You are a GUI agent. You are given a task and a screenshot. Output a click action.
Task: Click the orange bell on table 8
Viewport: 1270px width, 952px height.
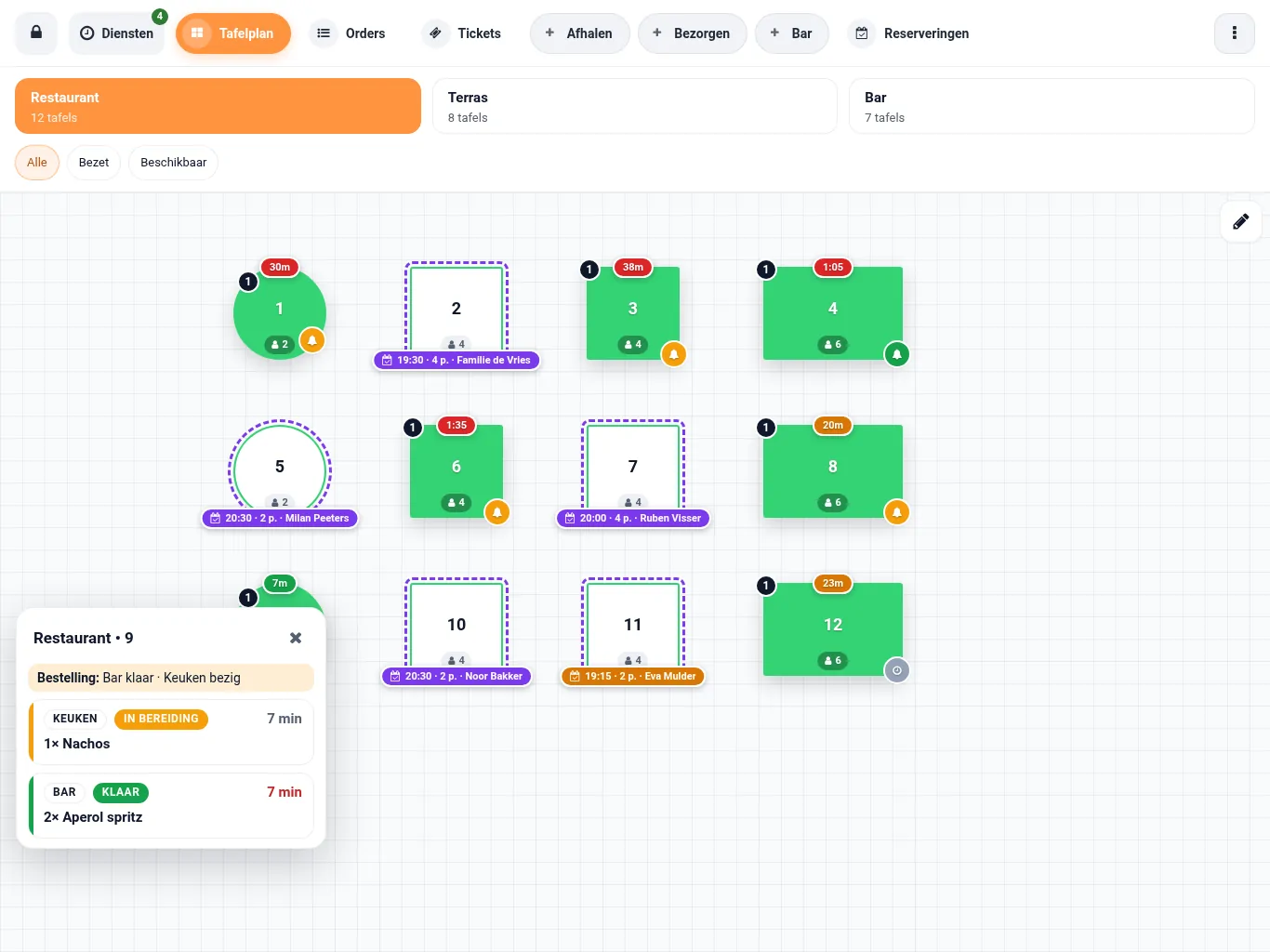pyautogui.click(x=897, y=512)
